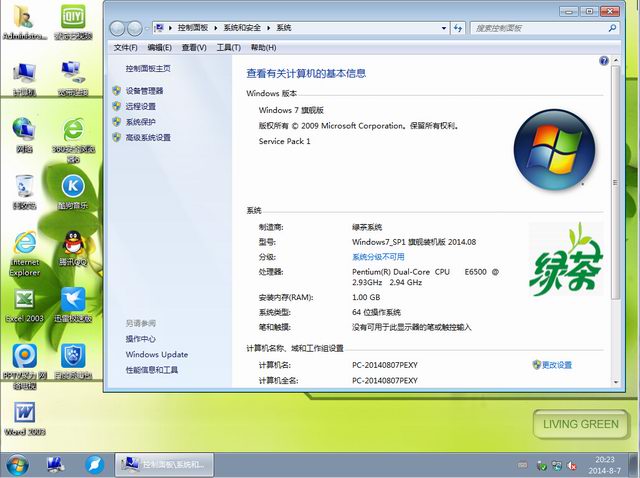
Task: Click the Windows Start orb
Action: pos(17,465)
